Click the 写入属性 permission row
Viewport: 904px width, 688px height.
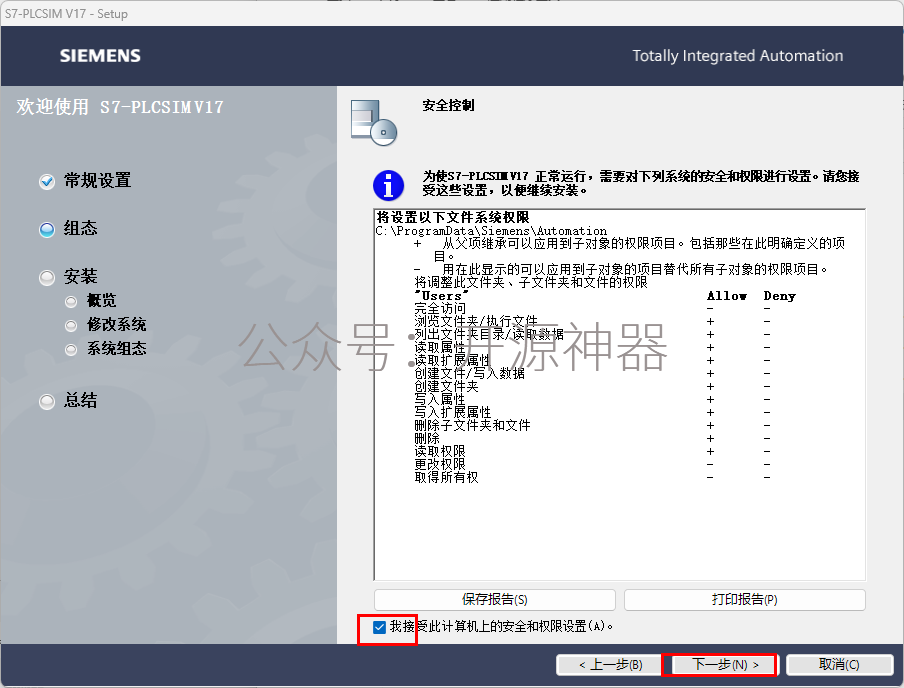tap(592, 399)
